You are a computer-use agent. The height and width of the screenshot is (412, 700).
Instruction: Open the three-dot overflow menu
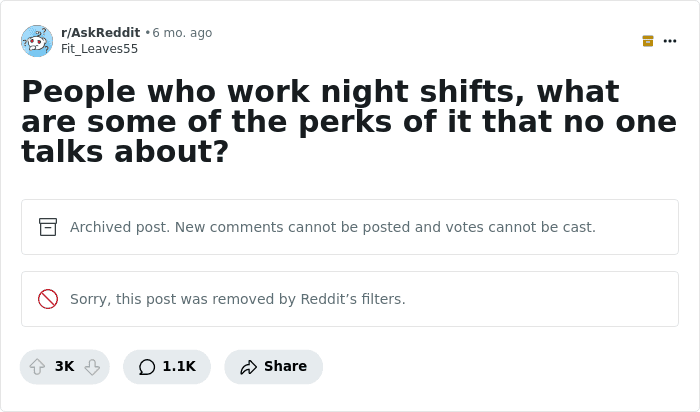pyautogui.click(x=670, y=41)
